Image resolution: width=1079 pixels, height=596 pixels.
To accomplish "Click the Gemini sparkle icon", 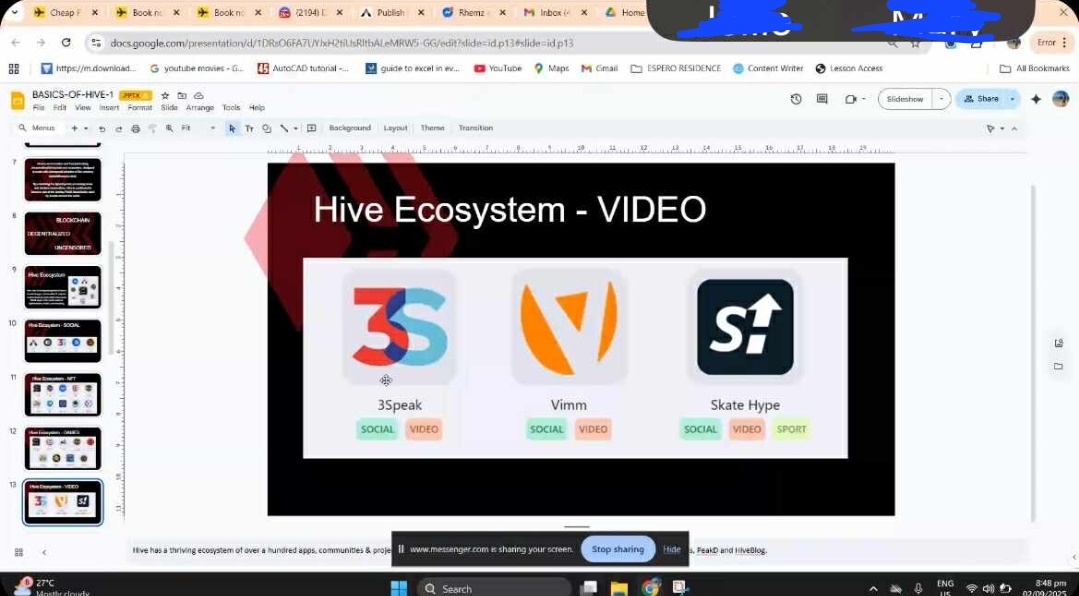I will tap(1036, 99).
